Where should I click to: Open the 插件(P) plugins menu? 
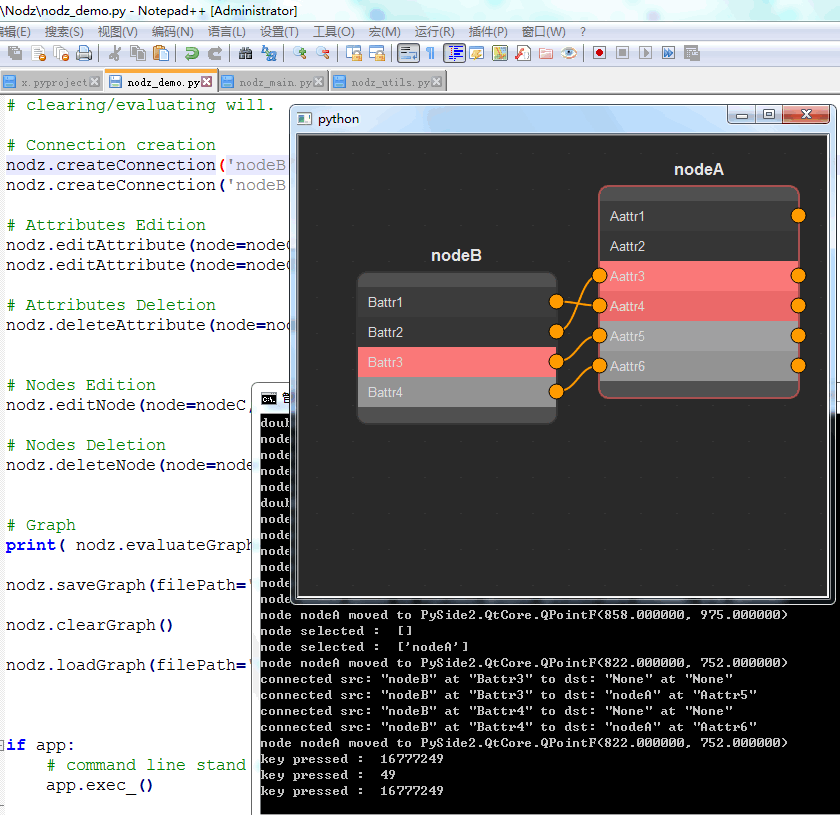pyautogui.click(x=488, y=32)
